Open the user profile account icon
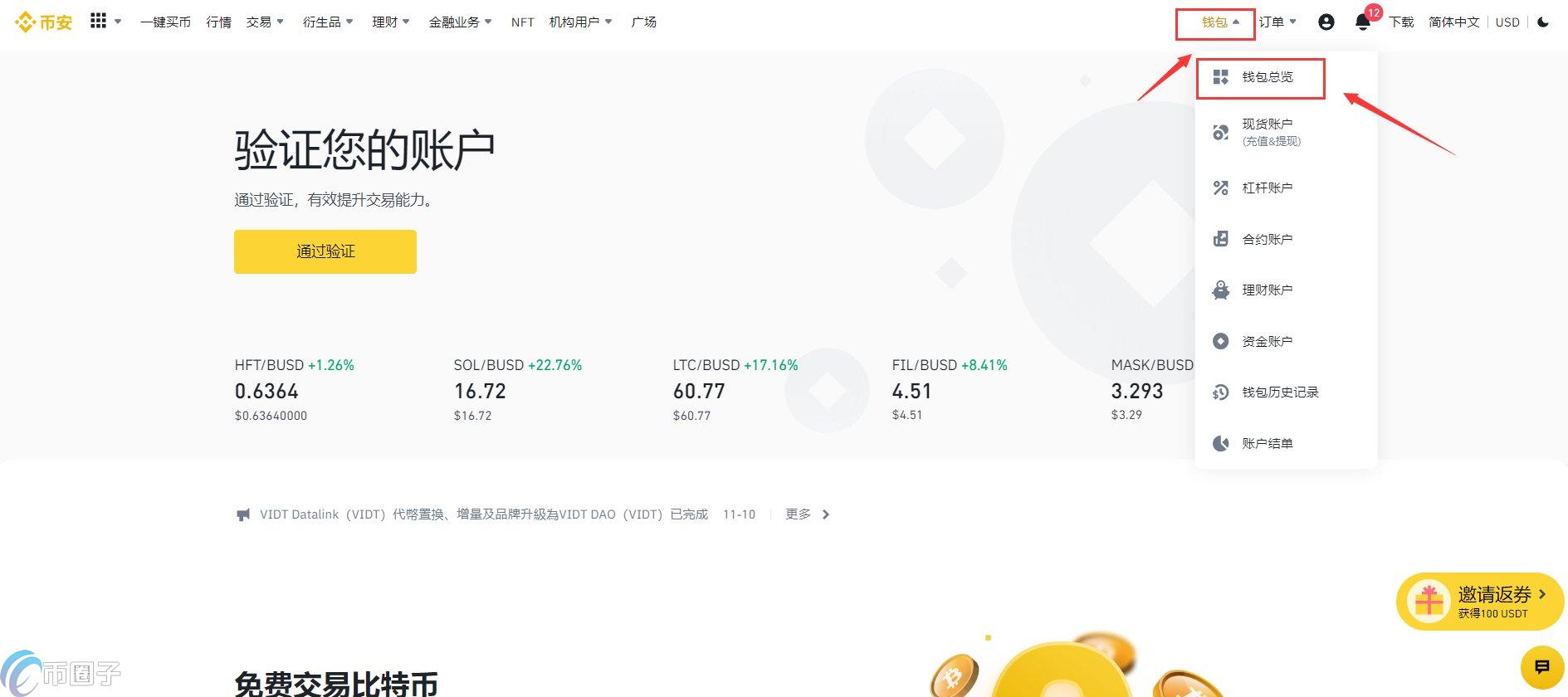The width and height of the screenshot is (1568, 697). (x=1326, y=22)
